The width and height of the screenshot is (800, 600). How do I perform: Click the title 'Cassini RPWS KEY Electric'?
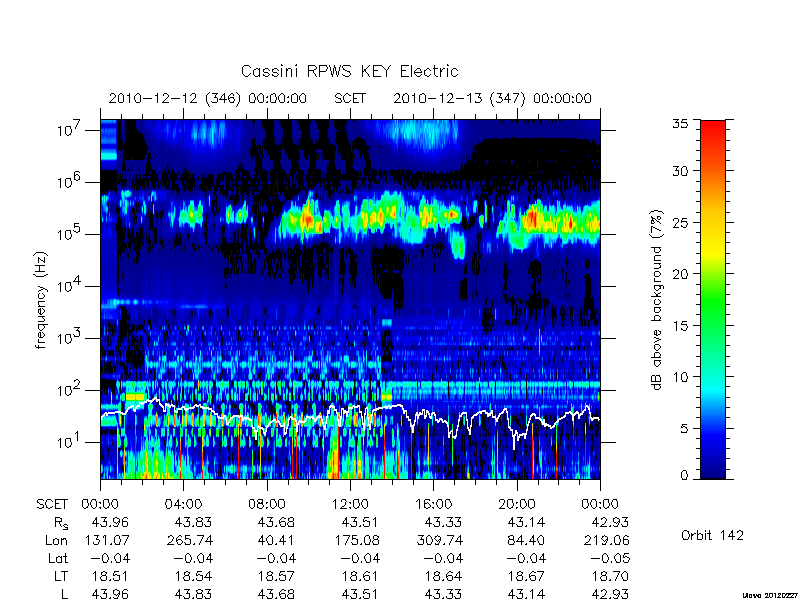coord(349,71)
